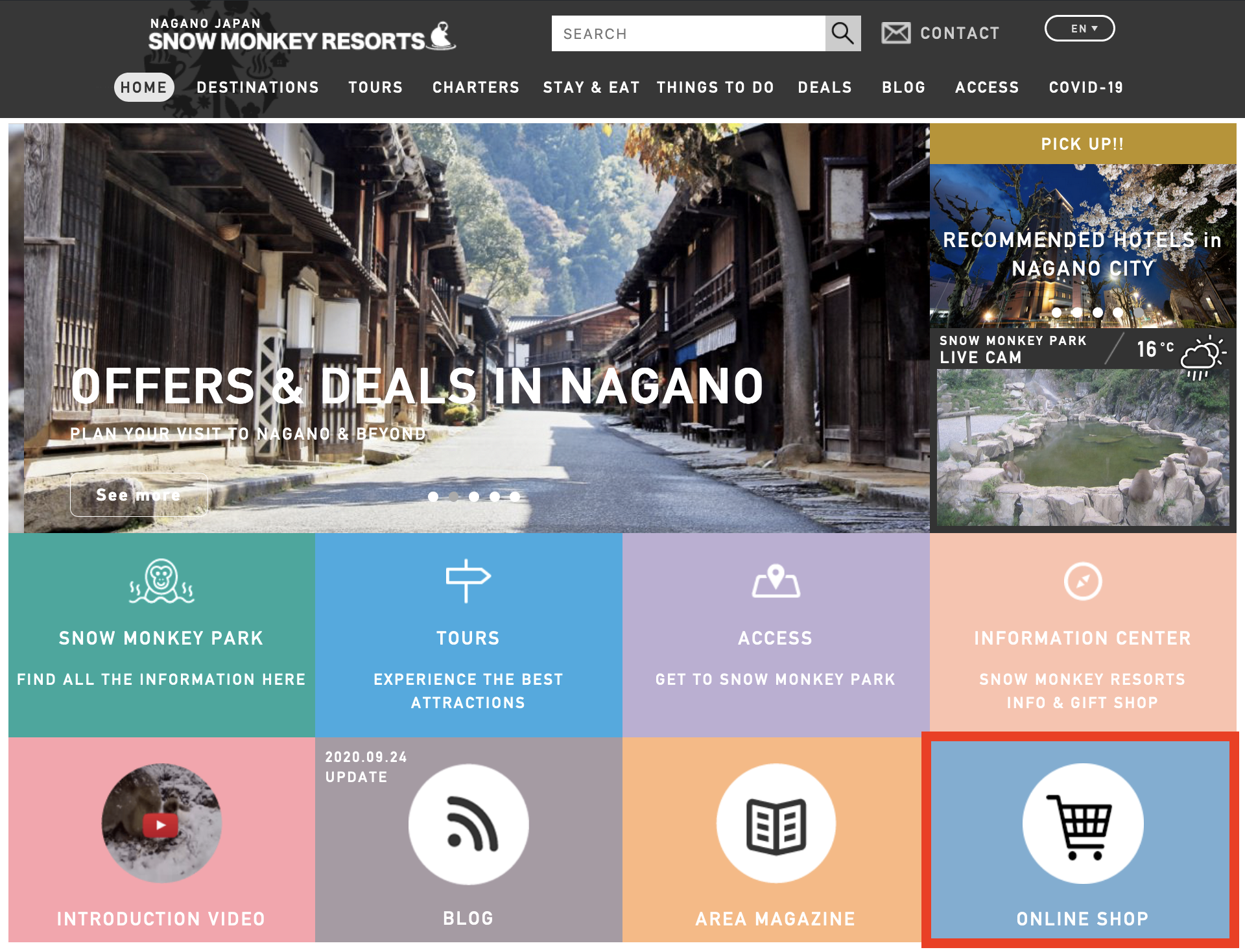Select first dot of main slideshow
Screen dimensions: 1245x952
tap(433, 497)
